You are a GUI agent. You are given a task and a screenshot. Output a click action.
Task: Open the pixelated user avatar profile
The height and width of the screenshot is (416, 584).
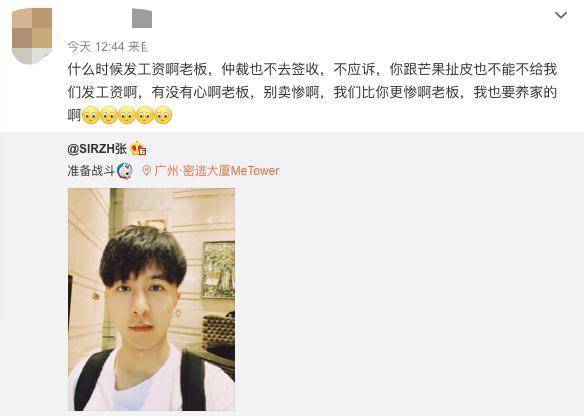click(x=32, y=36)
